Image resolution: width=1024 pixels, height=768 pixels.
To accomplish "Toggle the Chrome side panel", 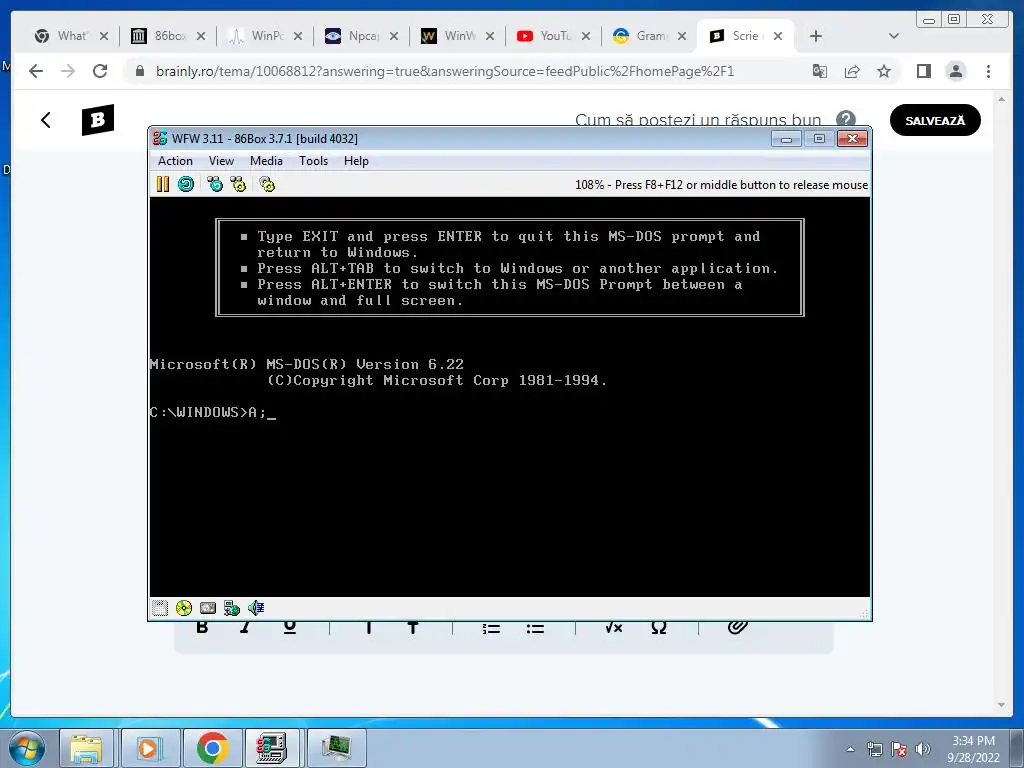I will [923, 71].
